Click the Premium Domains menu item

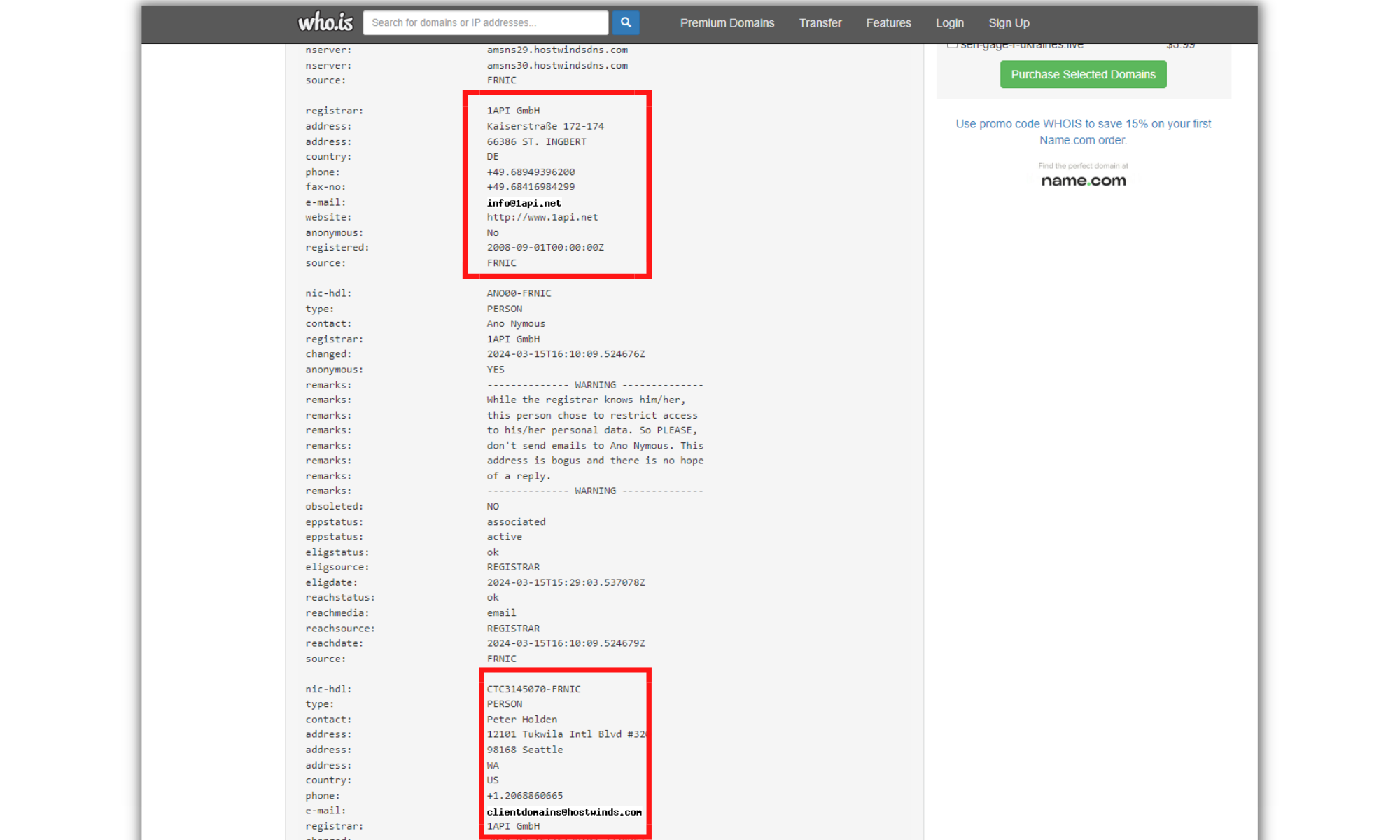727,22
